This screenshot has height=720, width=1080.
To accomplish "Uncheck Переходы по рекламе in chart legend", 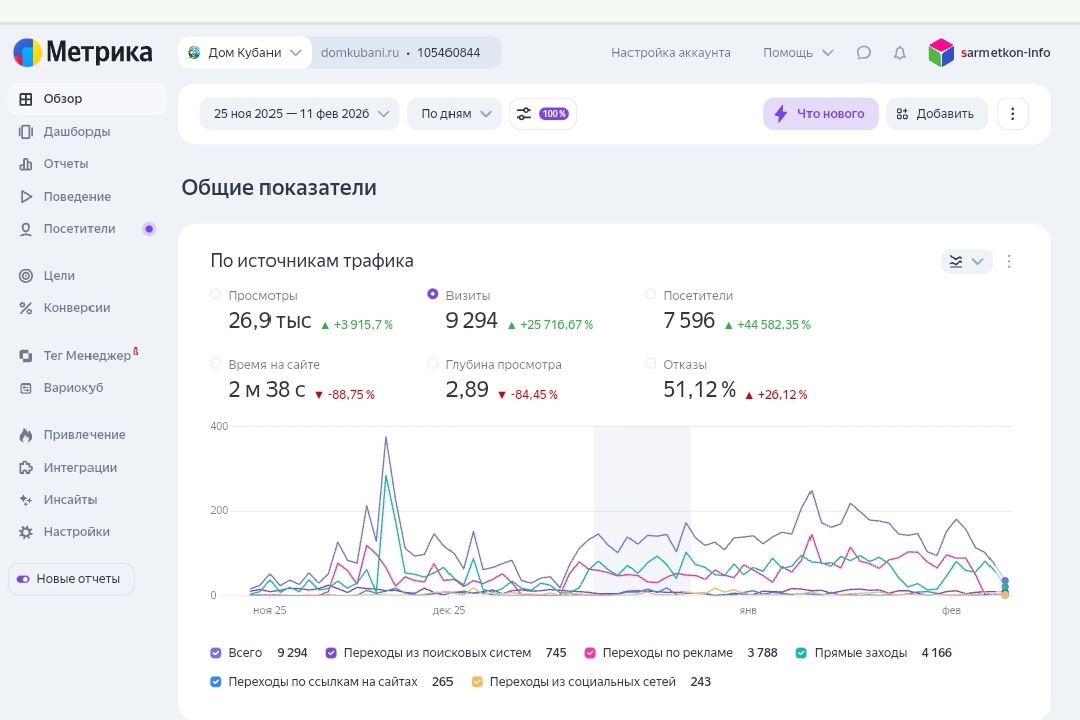I will click(591, 653).
